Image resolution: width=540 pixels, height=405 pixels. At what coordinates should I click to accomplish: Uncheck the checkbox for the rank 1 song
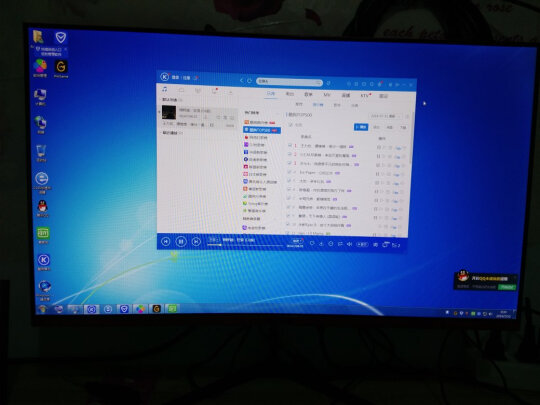click(x=290, y=146)
